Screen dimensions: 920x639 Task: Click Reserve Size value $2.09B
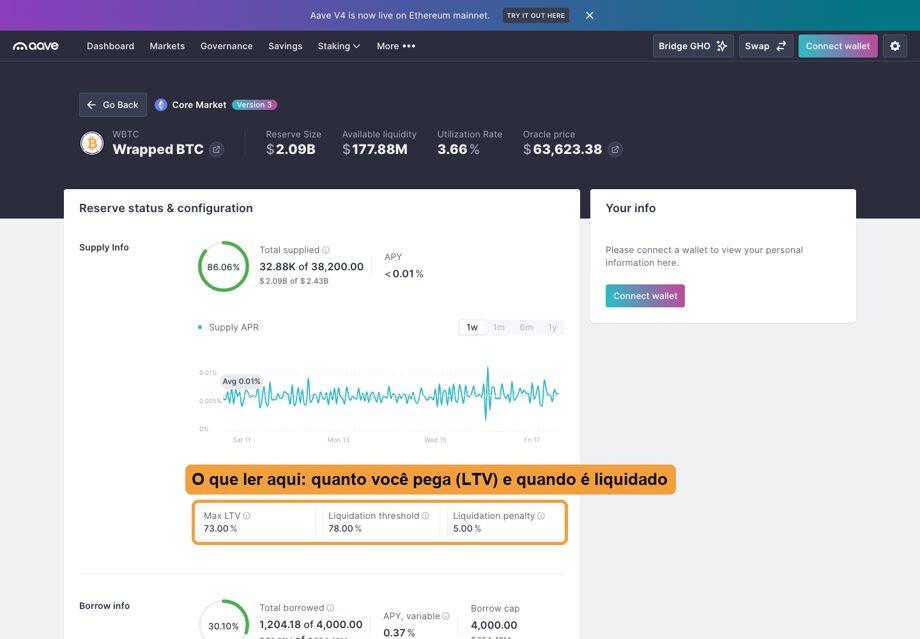(290, 150)
